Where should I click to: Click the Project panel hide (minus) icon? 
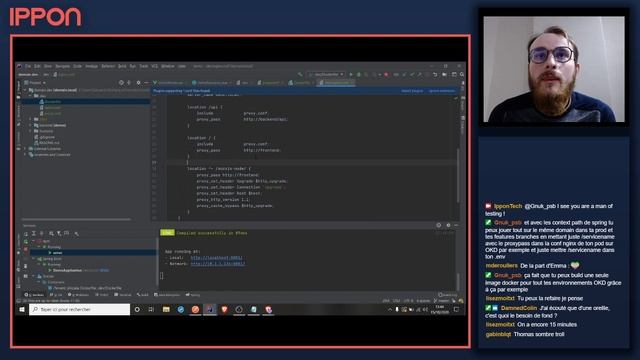point(146,83)
